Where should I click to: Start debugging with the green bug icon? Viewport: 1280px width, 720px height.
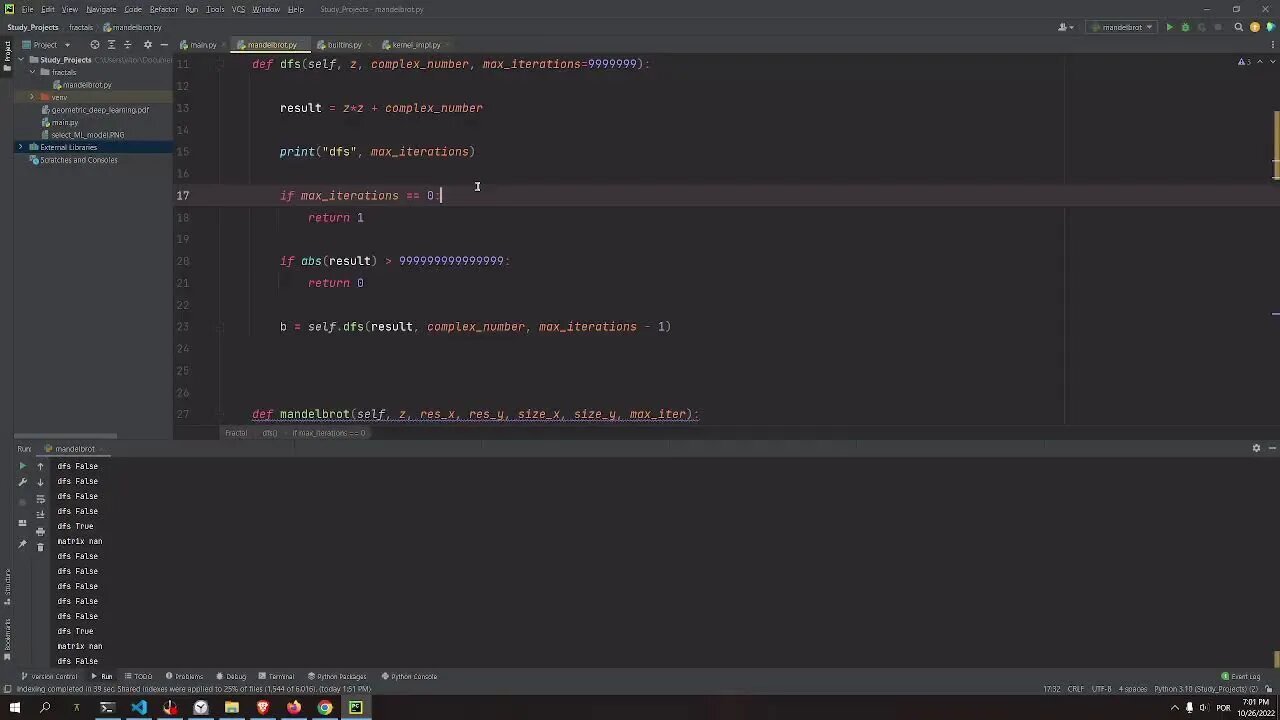(x=1185, y=28)
